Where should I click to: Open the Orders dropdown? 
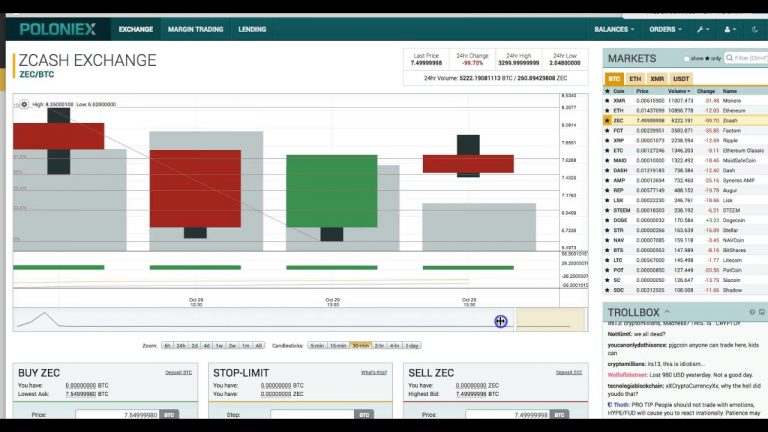point(665,29)
